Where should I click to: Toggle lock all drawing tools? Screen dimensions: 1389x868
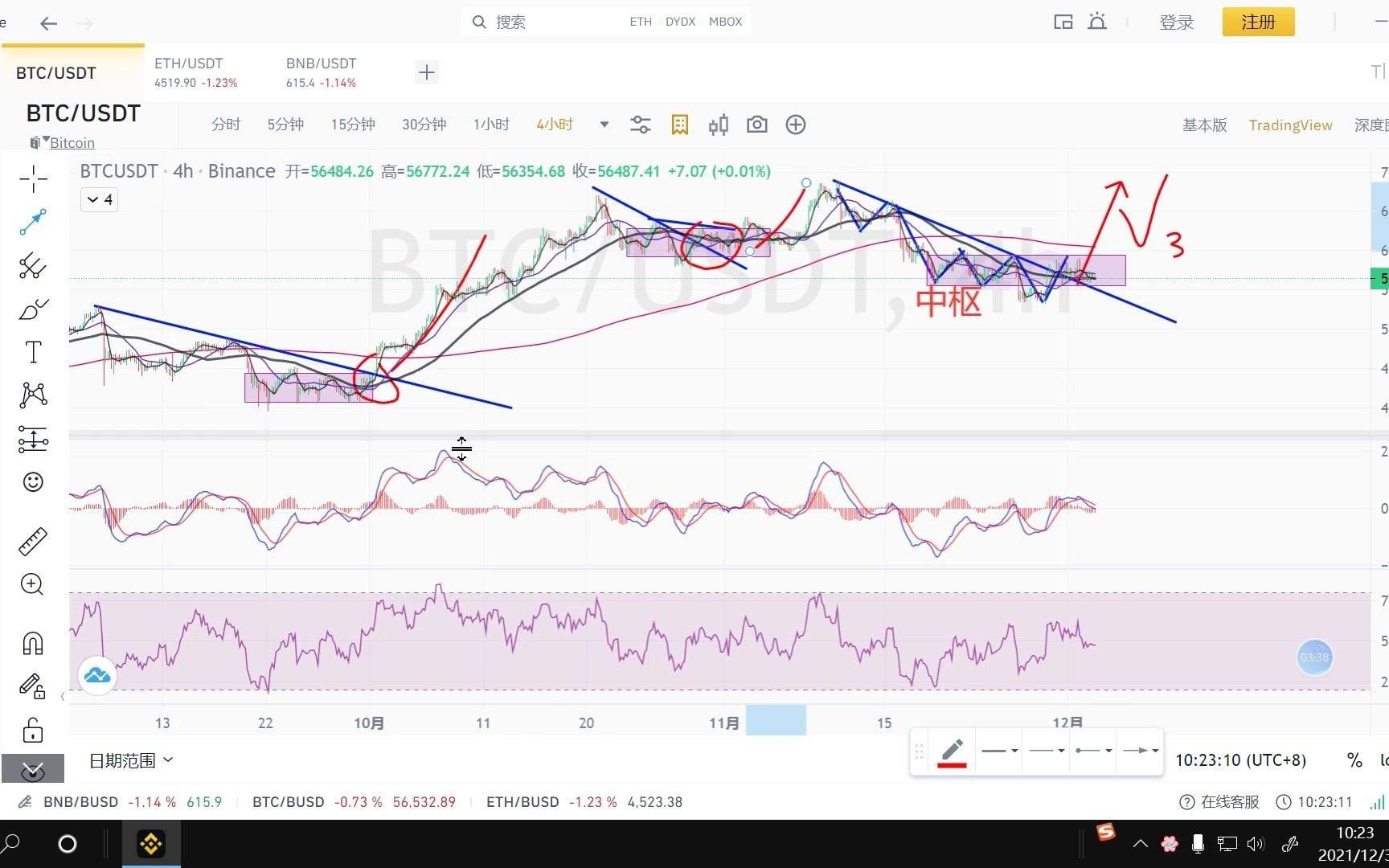coord(33,730)
